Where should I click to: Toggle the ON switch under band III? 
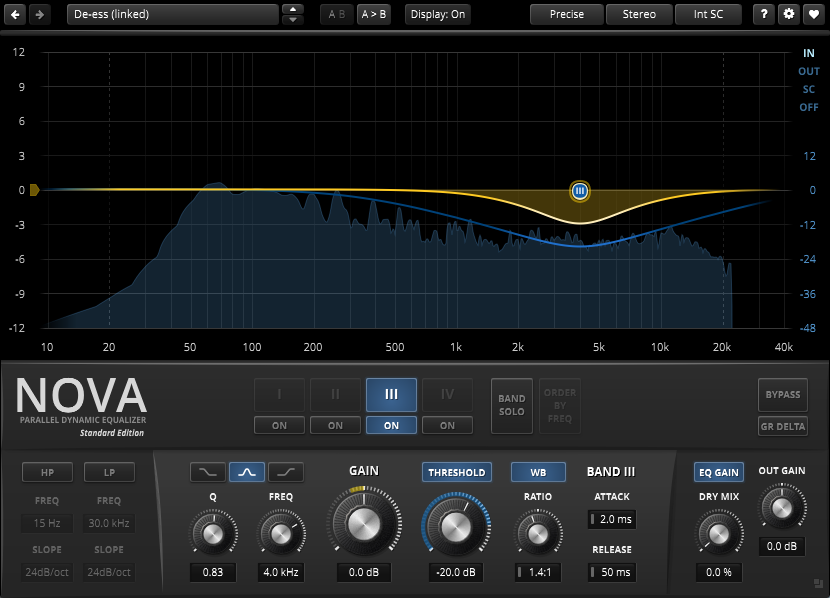pyautogui.click(x=391, y=425)
